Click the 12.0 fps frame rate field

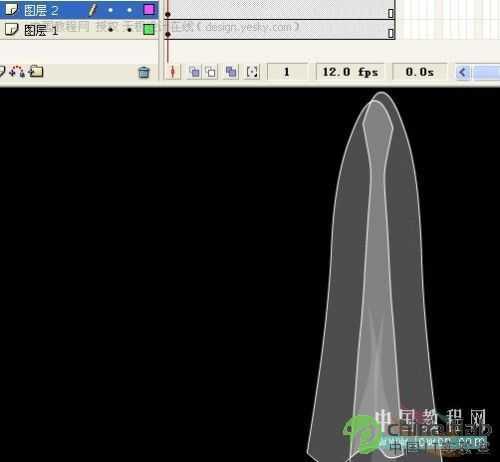pyautogui.click(x=350, y=72)
